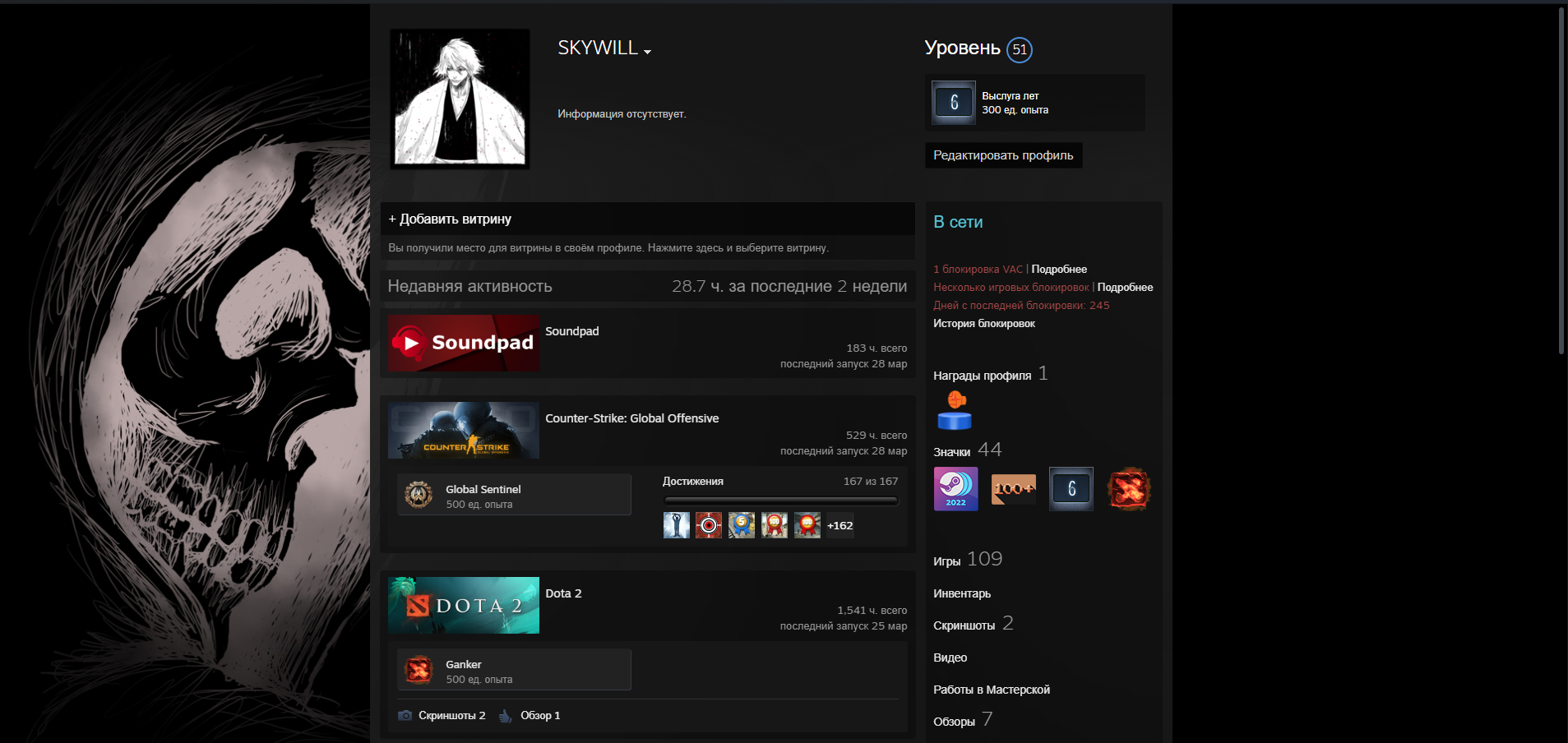Image resolution: width=1568 pixels, height=743 pixels.
Task: Open Работы в Мастерской link
Action: pyautogui.click(x=992, y=690)
